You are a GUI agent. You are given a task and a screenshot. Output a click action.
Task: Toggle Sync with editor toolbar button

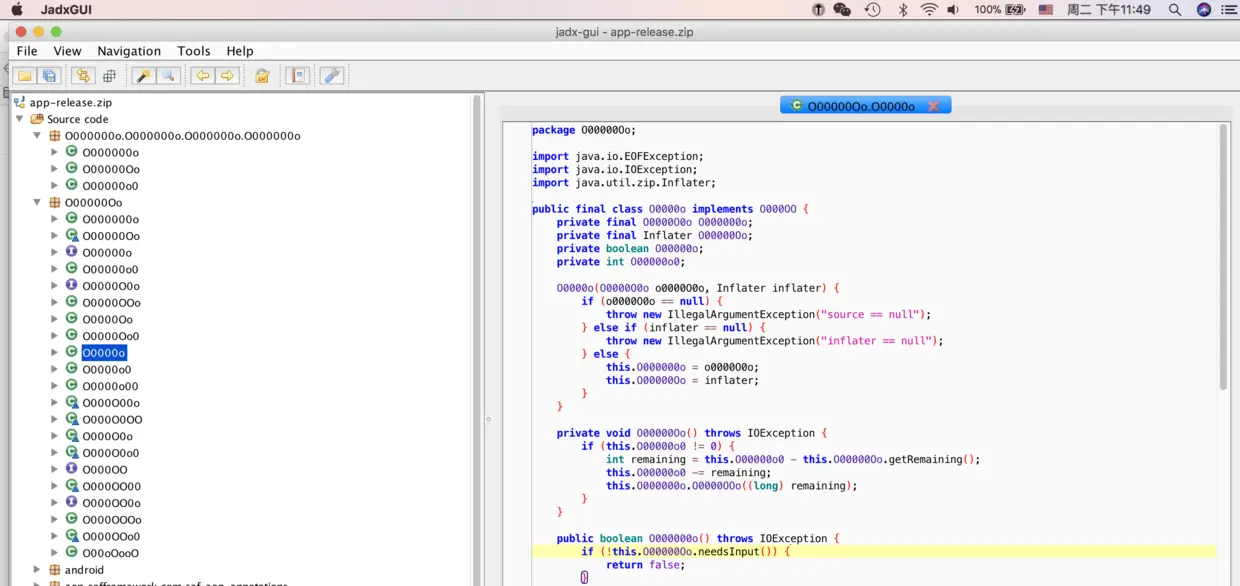(83, 76)
